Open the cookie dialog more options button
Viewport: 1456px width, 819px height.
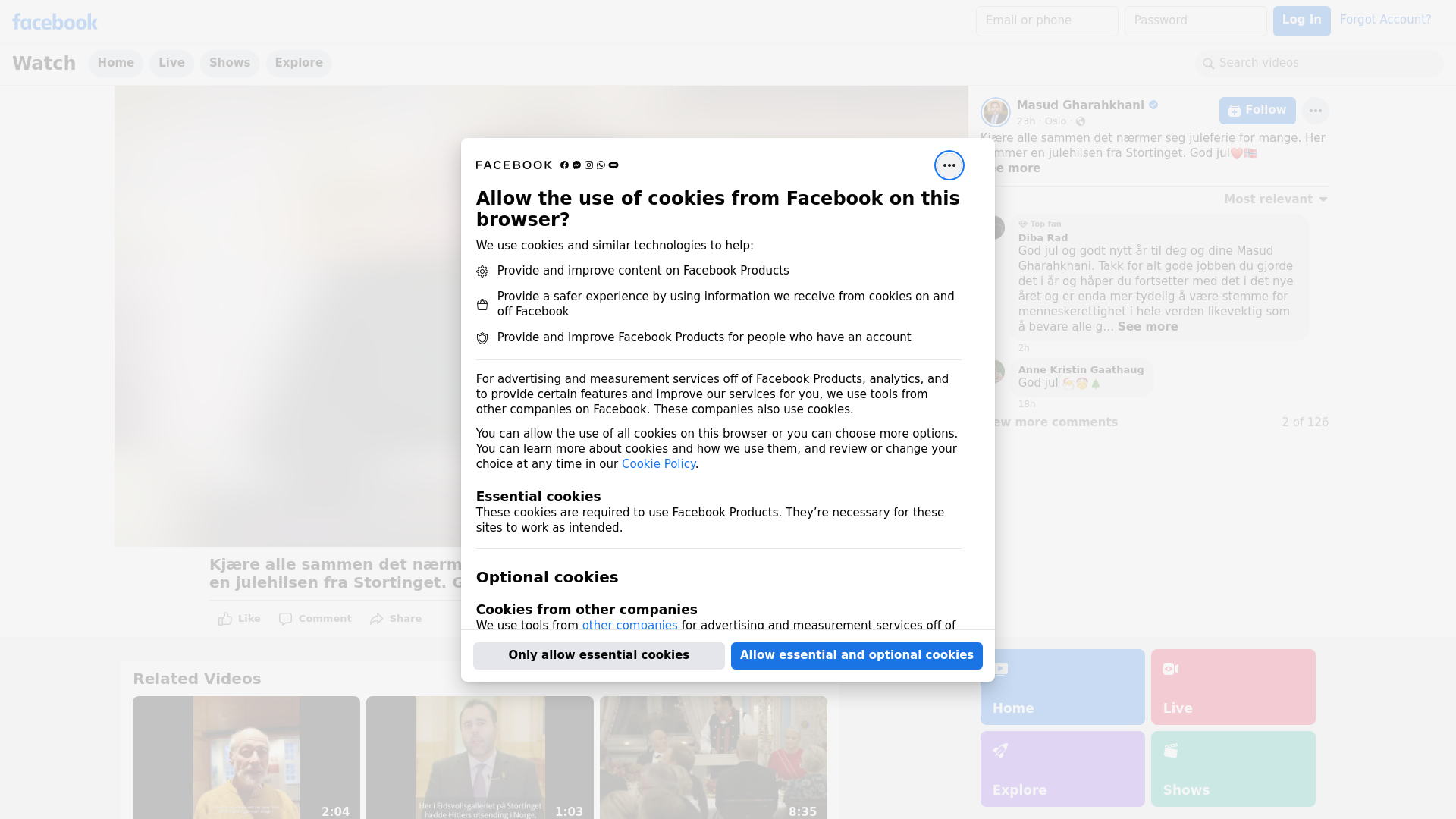click(x=949, y=165)
